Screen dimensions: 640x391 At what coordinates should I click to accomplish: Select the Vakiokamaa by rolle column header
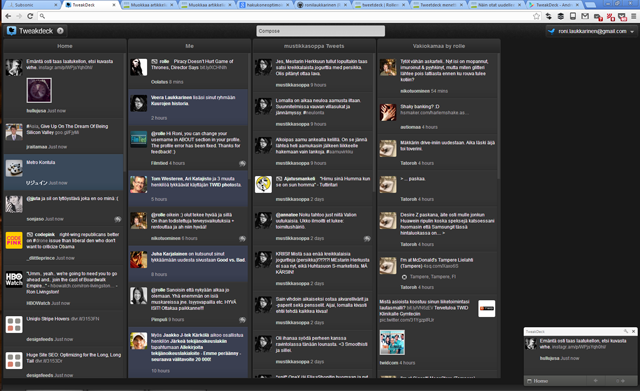point(439,46)
